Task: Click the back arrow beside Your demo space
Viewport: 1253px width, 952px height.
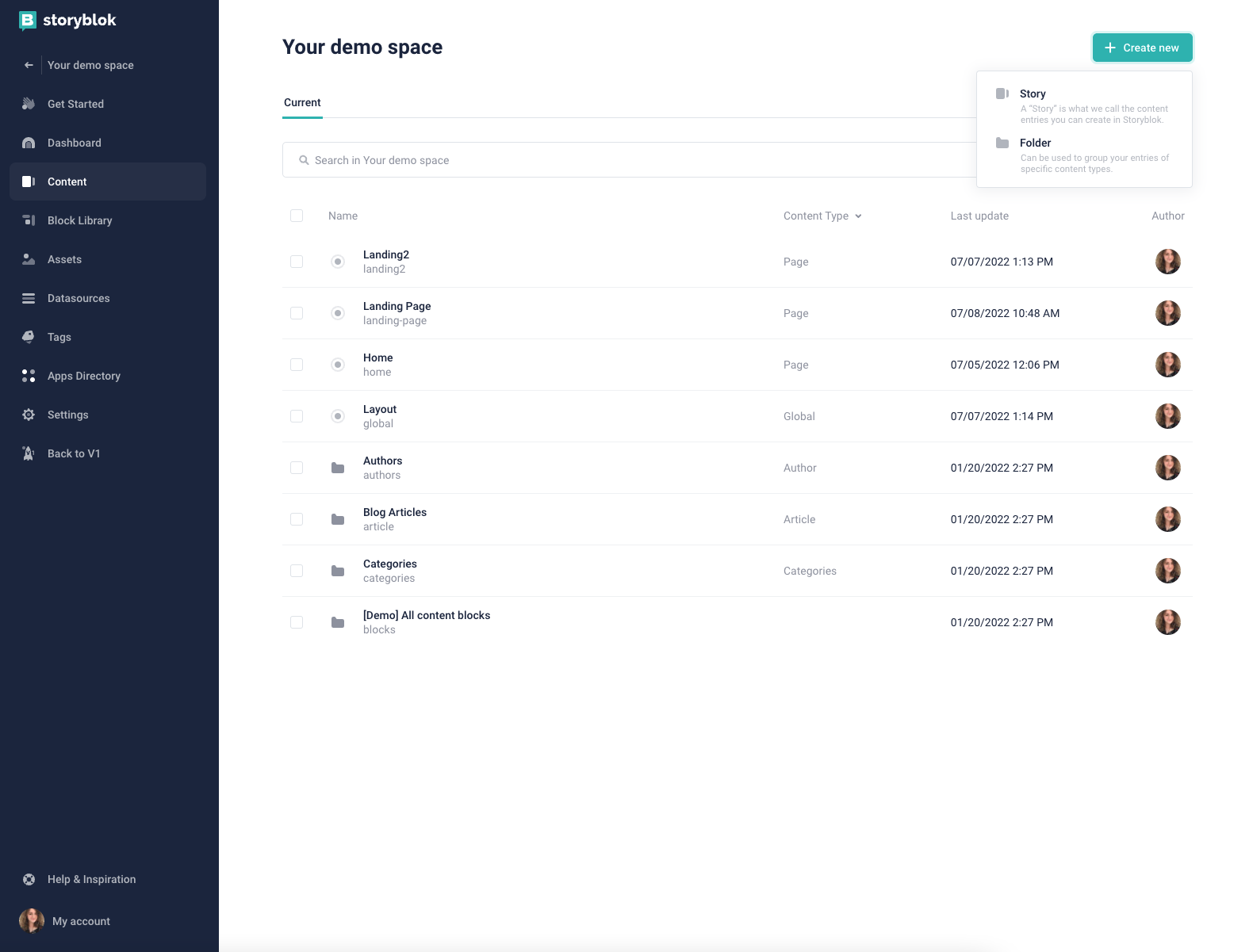Action: 29,65
